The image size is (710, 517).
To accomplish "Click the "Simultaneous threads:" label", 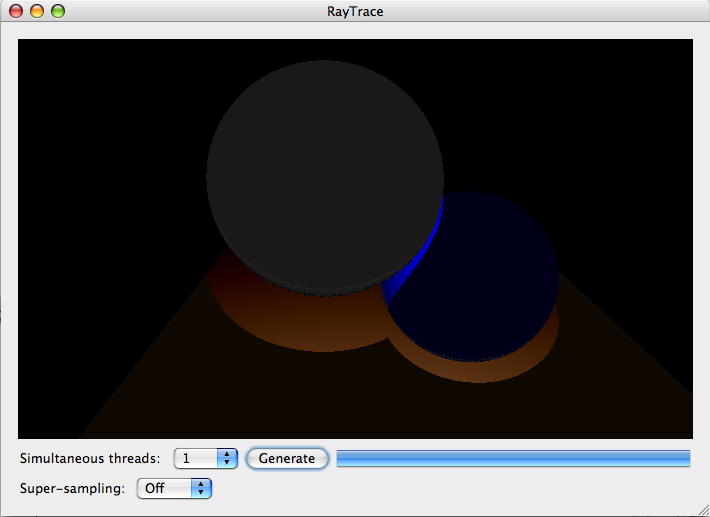I will (x=89, y=458).
